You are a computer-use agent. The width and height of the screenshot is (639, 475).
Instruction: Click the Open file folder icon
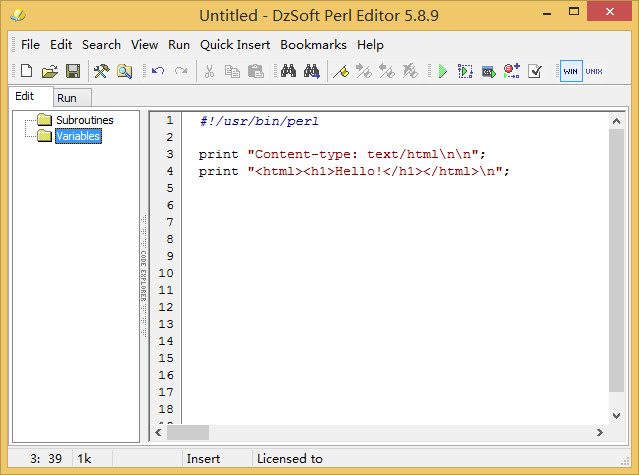[49, 71]
